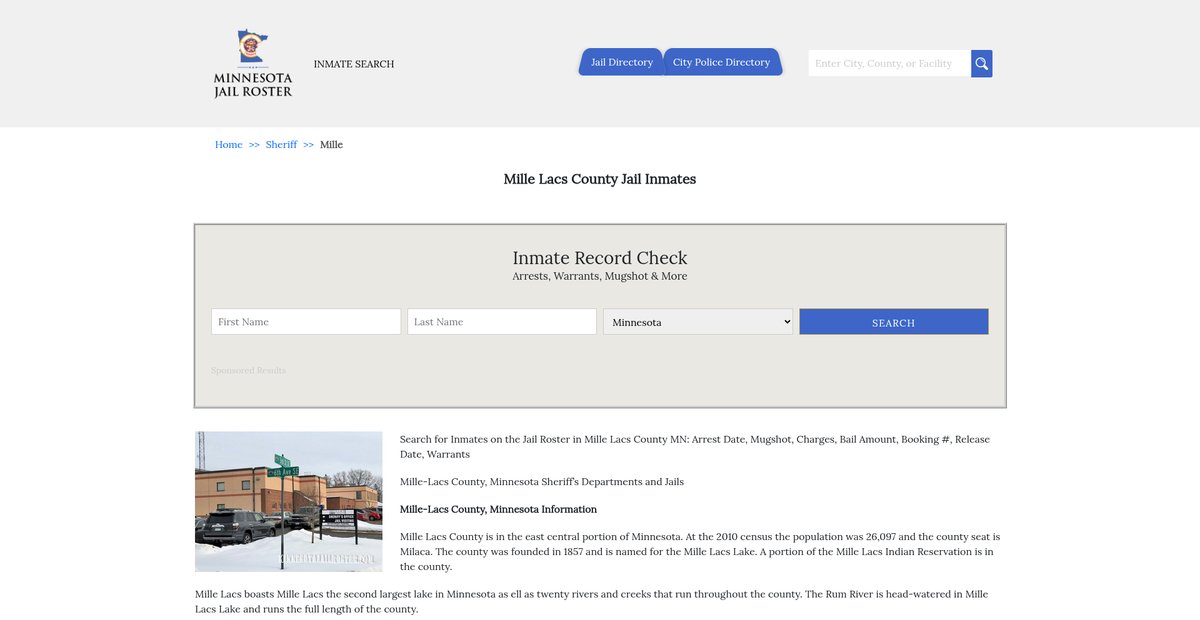The height and width of the screenshot is (620, 1200).
Task: Switch to the Jail Directory tab
Action: [621, 62]
